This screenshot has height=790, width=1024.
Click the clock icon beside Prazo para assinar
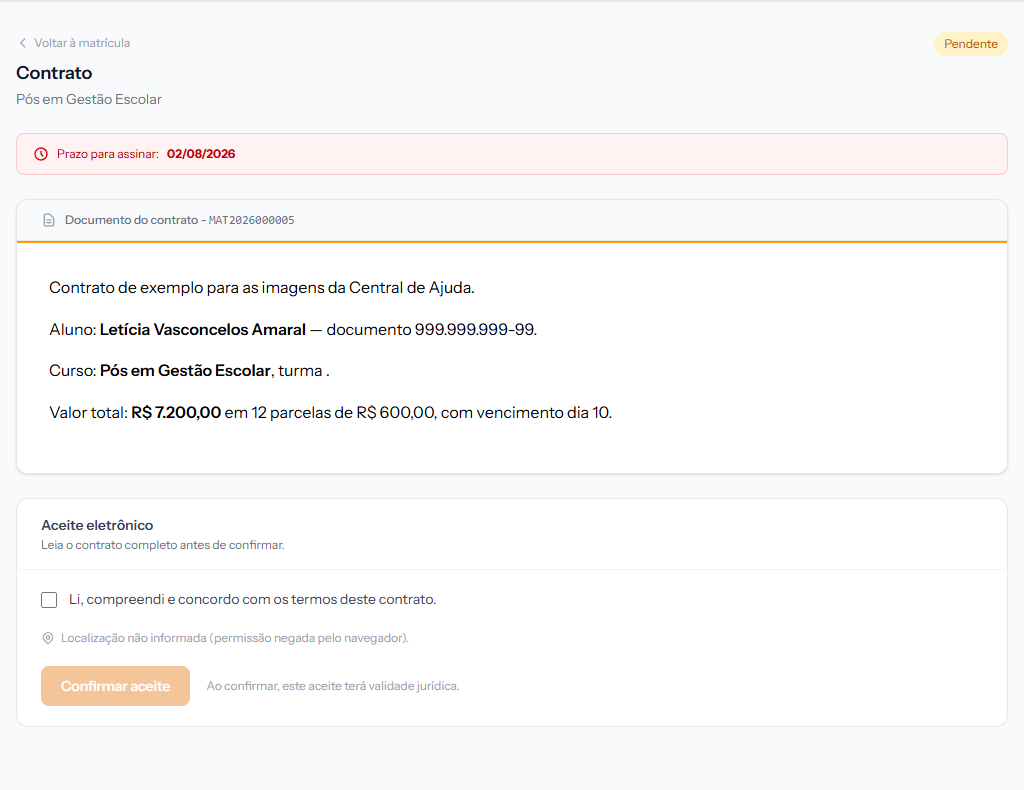pyautogui.click(x=41, y=154)
